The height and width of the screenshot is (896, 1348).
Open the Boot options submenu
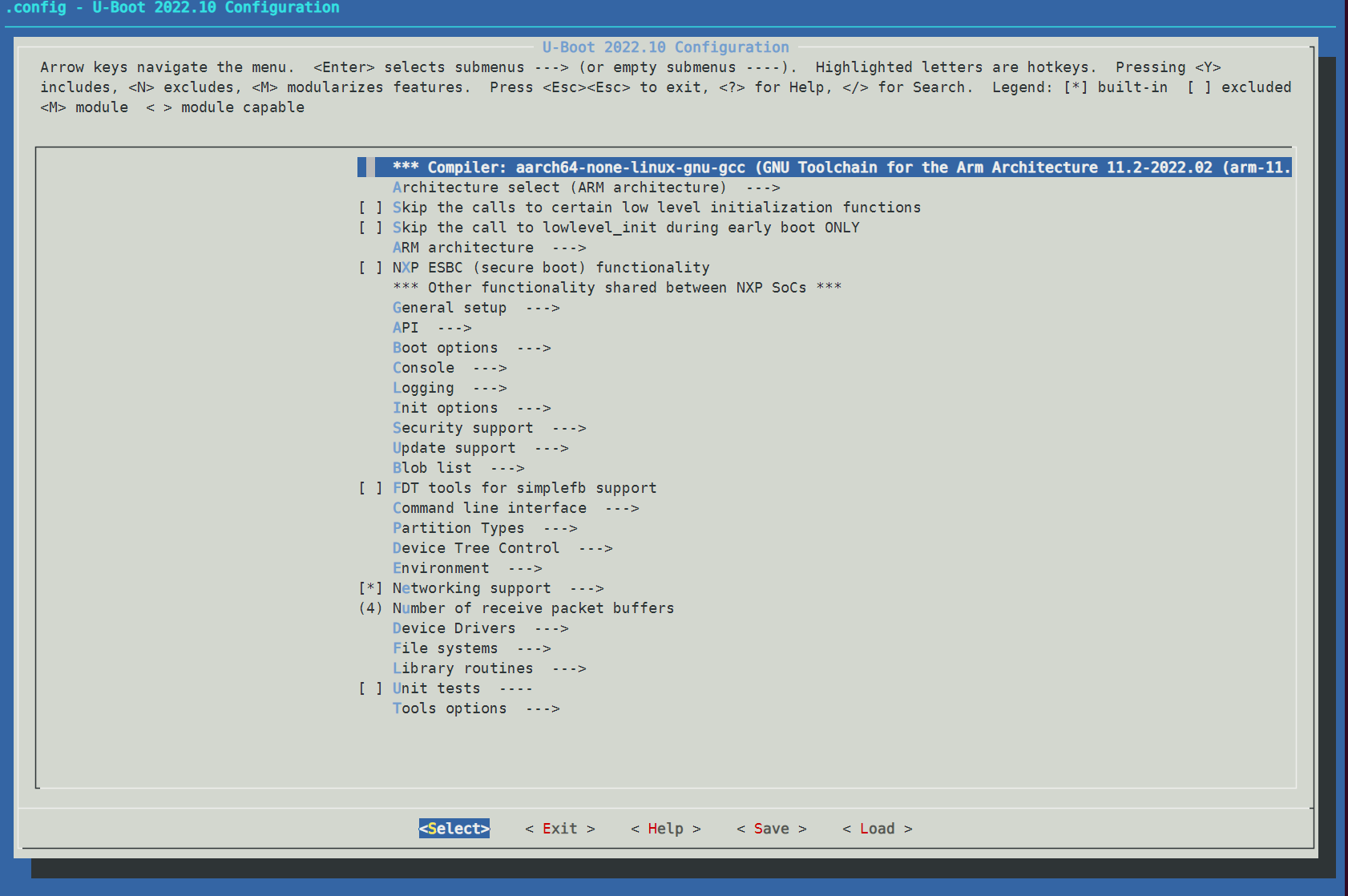coord(471,348)
